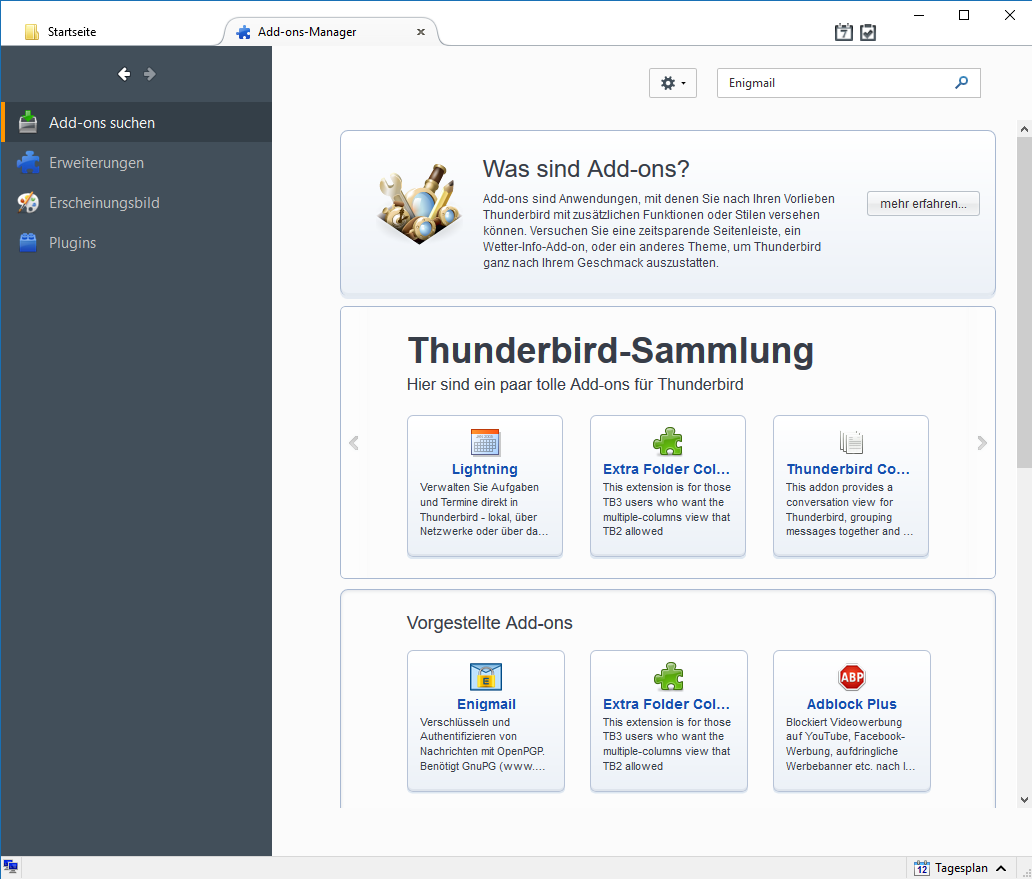Viewport: 1032px width, 879px height.
Task: Click the Plugins brick icon
Action: tap(28, 243)
